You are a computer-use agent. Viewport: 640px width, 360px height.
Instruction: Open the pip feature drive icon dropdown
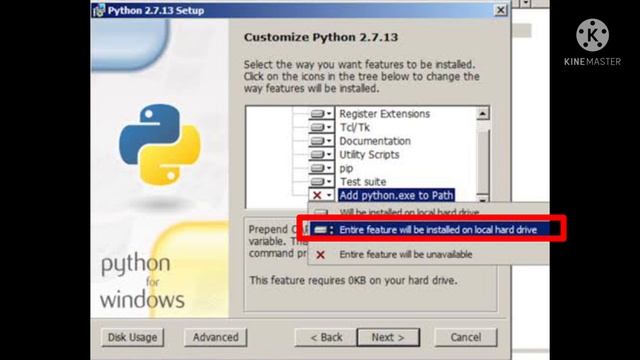coord(321,168)
